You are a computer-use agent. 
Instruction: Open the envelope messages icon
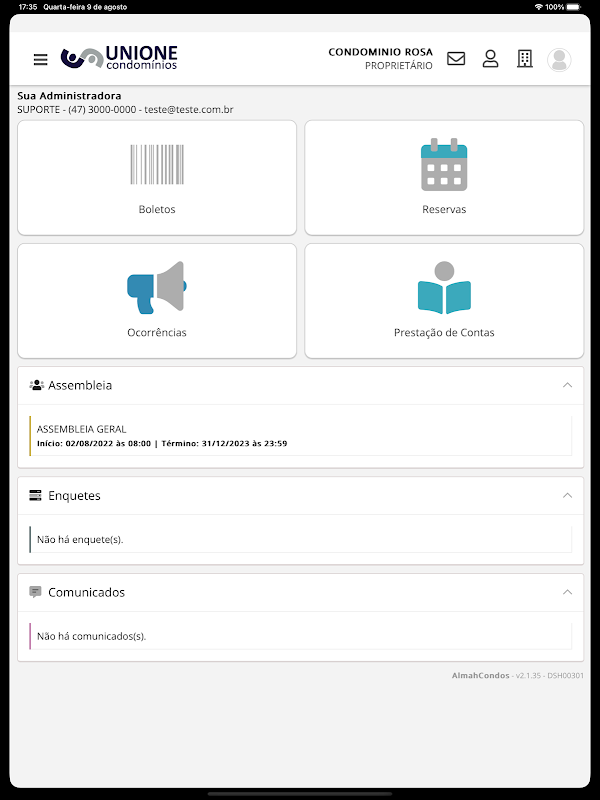coord(456,59)
